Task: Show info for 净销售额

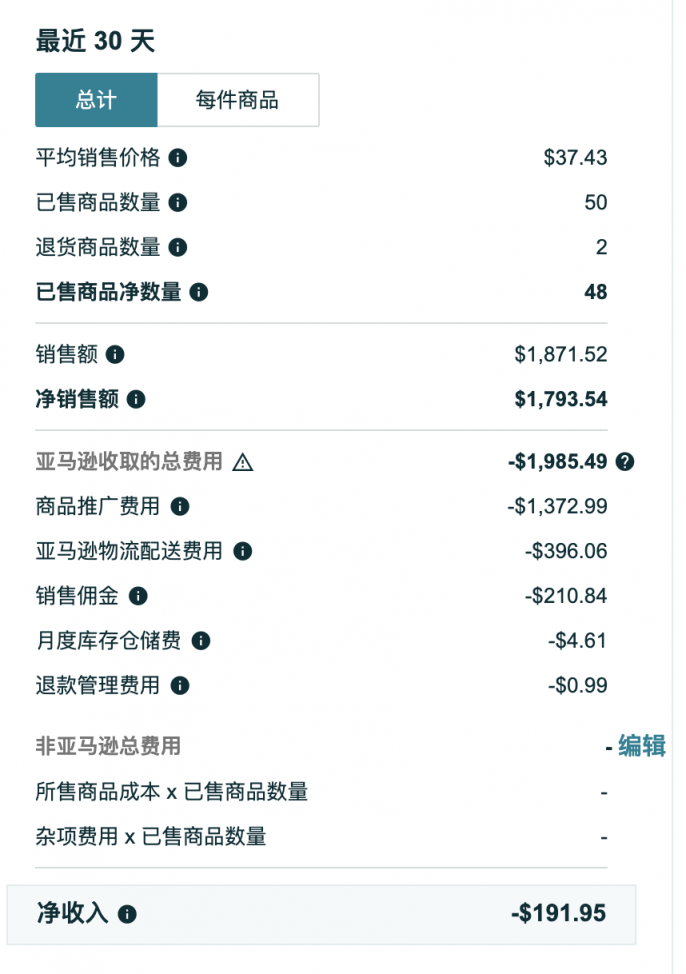Action: tap(136, 399)
